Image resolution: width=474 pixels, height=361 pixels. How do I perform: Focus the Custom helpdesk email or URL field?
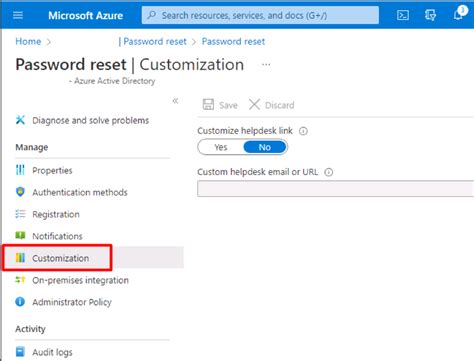pyautogui.click(x=335, y=189)
